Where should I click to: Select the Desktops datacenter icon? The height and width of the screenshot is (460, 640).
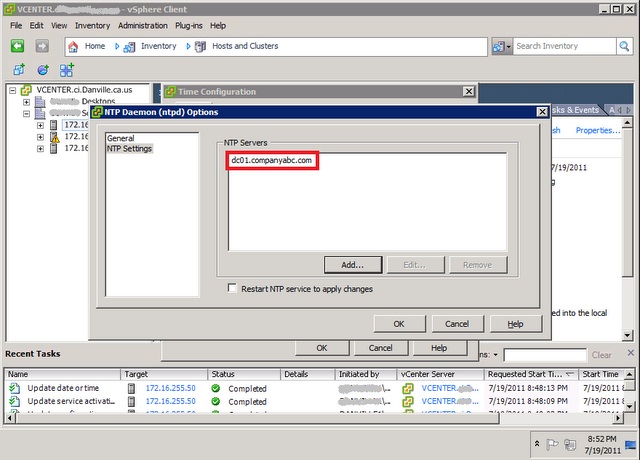[40, 101]
